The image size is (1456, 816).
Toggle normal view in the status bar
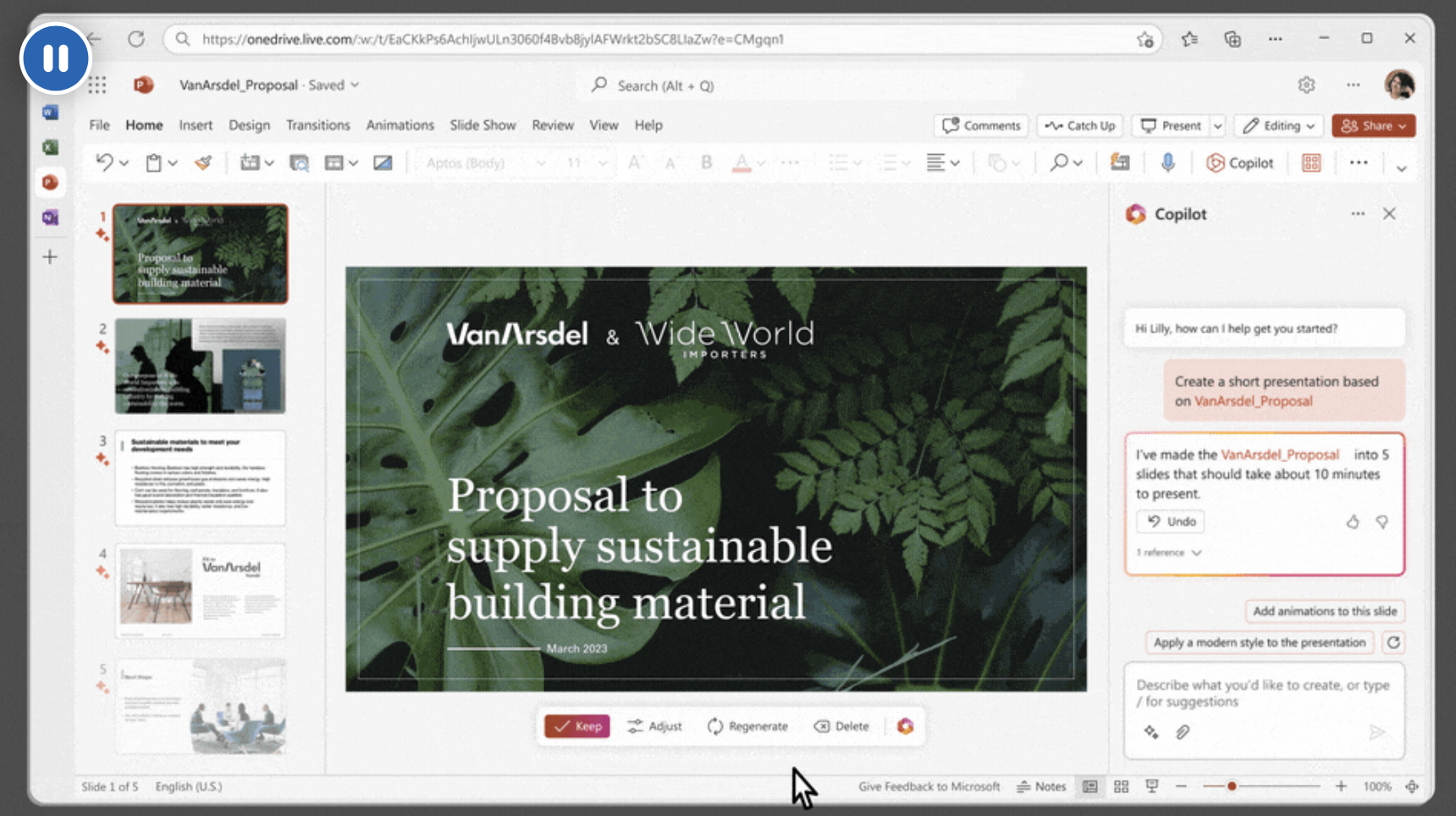[1090, 786]
